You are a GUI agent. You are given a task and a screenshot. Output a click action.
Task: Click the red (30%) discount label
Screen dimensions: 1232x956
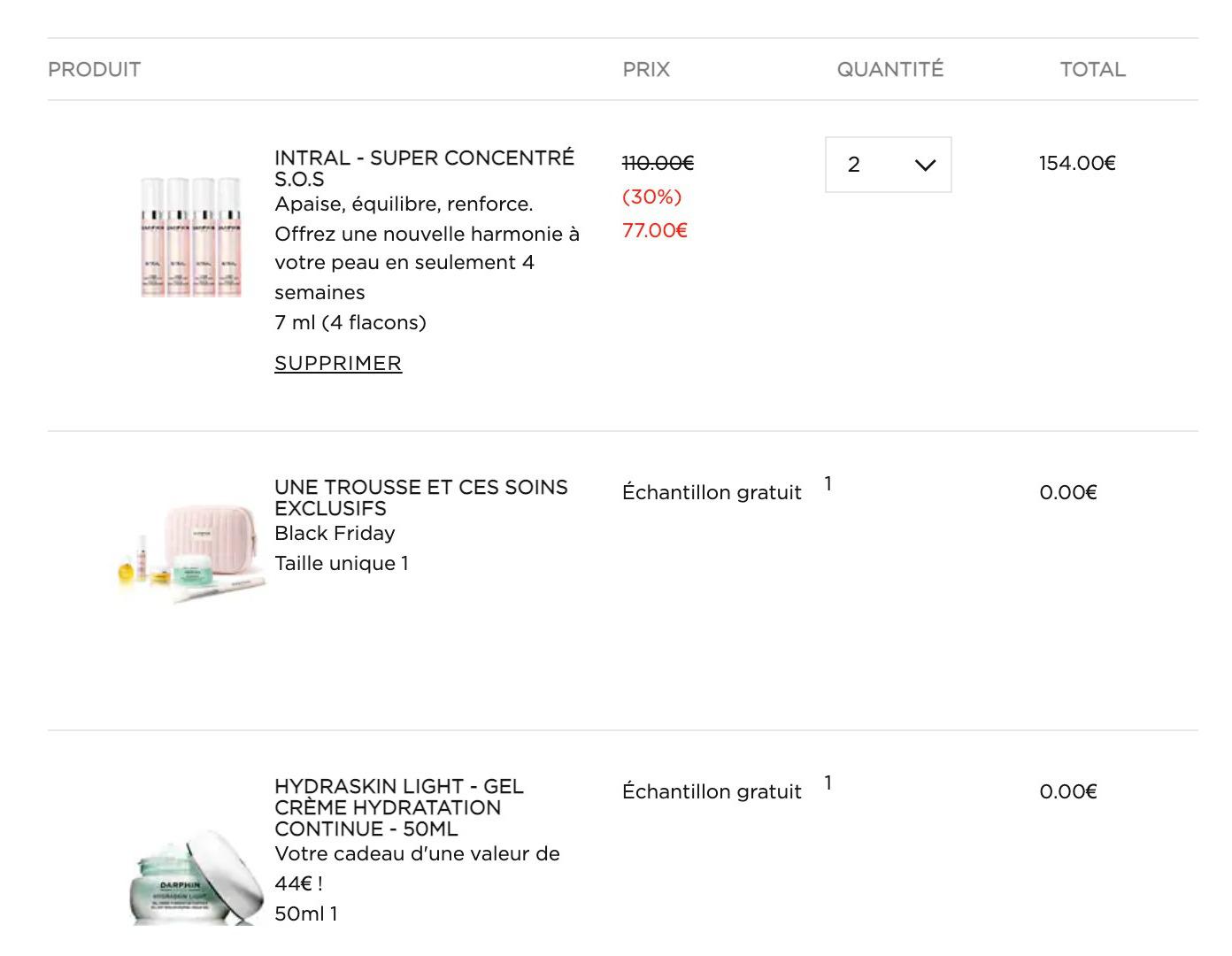click(652, 197)
